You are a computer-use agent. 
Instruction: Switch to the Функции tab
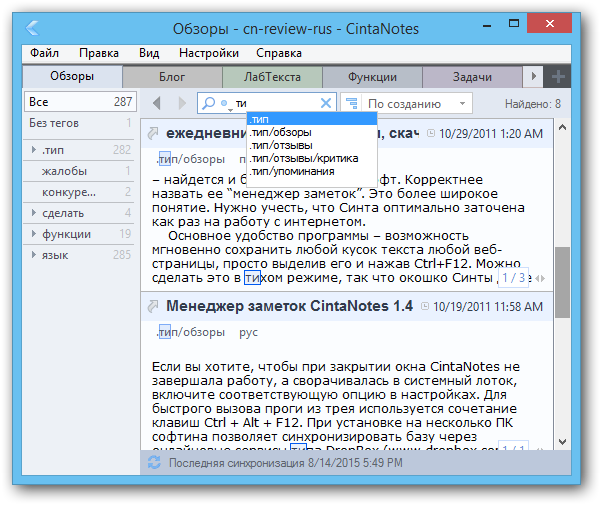point(372,77)
